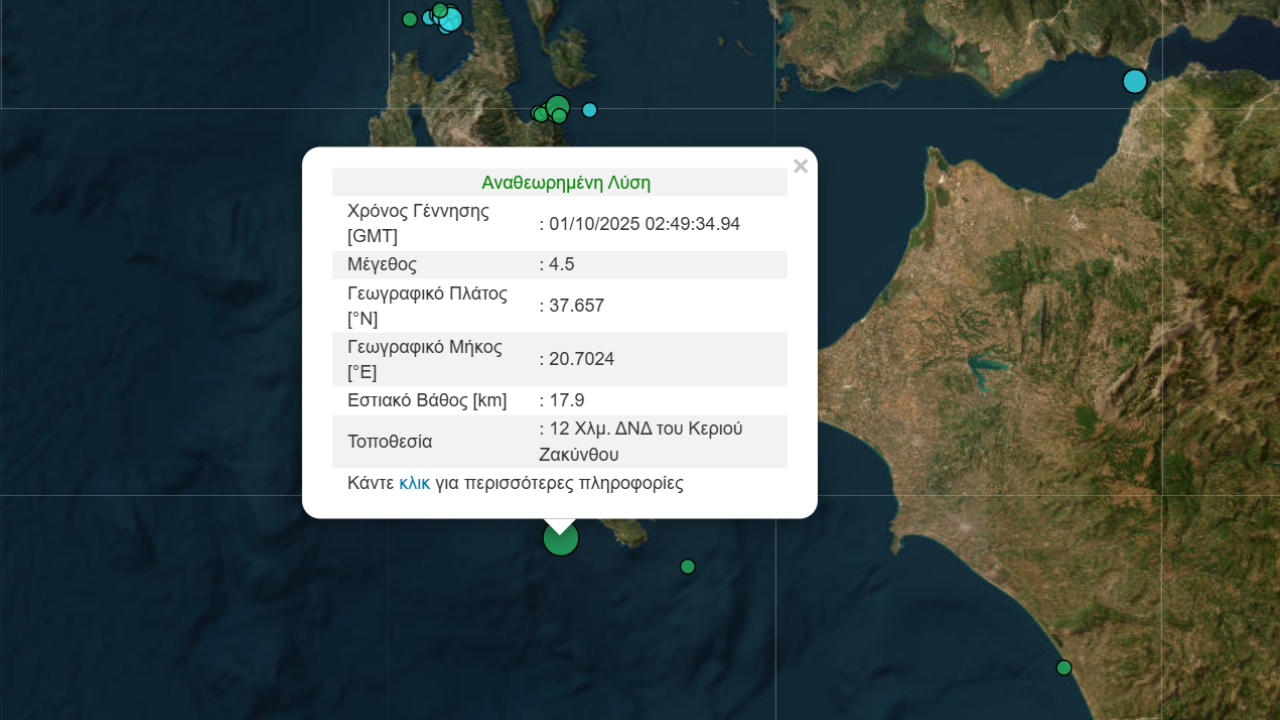
Task: Click the longitude value 20.7024
Action: [580, 359]
